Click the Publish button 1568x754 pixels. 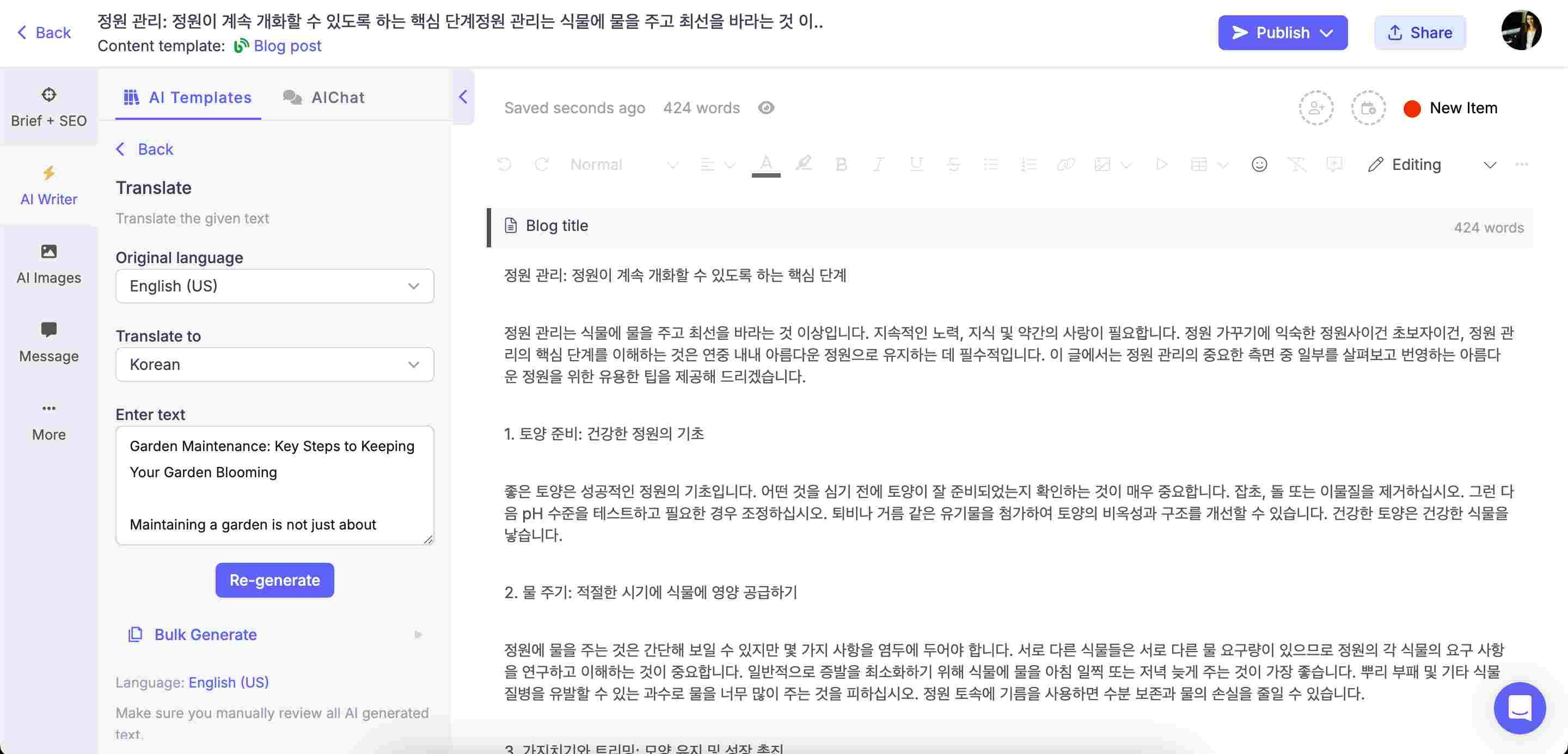pyautogui.click(x=1283, y=32)
